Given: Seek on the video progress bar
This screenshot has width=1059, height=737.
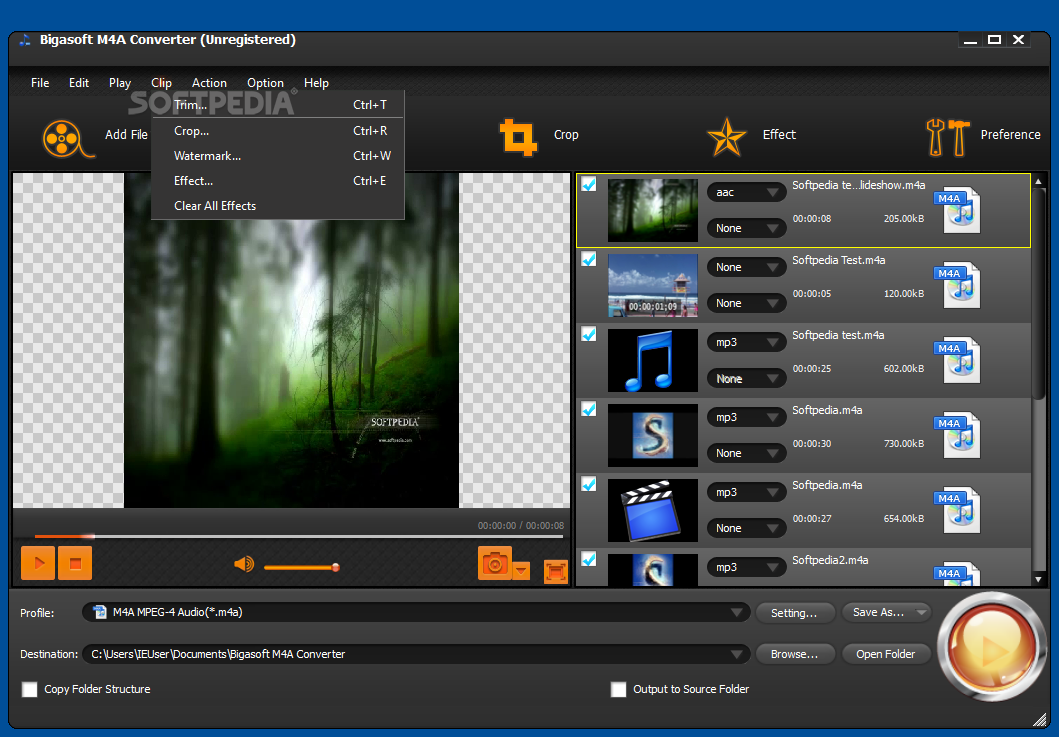Looking at the screenshot, I should tap(299, 536).
